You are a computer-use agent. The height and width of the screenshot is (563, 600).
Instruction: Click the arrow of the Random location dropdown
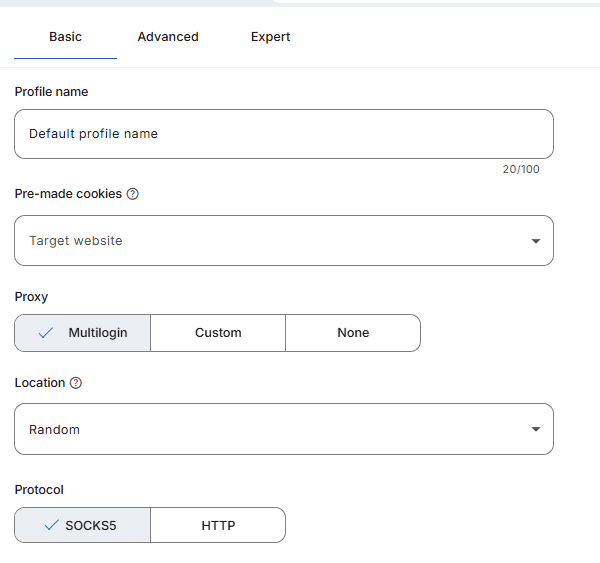(536, 429)
